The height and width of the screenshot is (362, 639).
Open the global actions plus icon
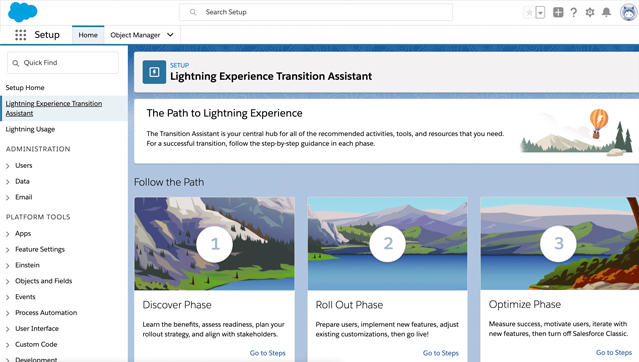coord(558,12)
